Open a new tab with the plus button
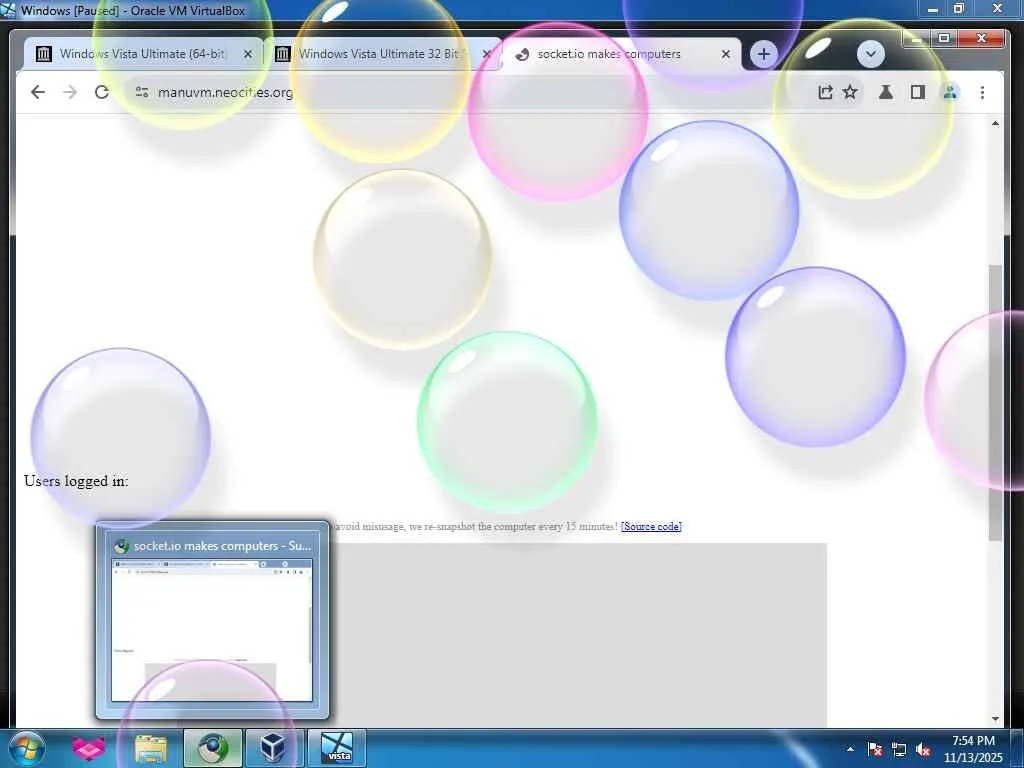Screen dimensions: 1024x768 [763, 54]
